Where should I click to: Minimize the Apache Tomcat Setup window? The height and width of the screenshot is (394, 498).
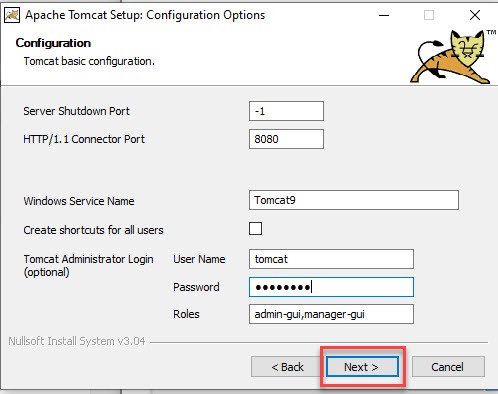[x=384, y=15]
